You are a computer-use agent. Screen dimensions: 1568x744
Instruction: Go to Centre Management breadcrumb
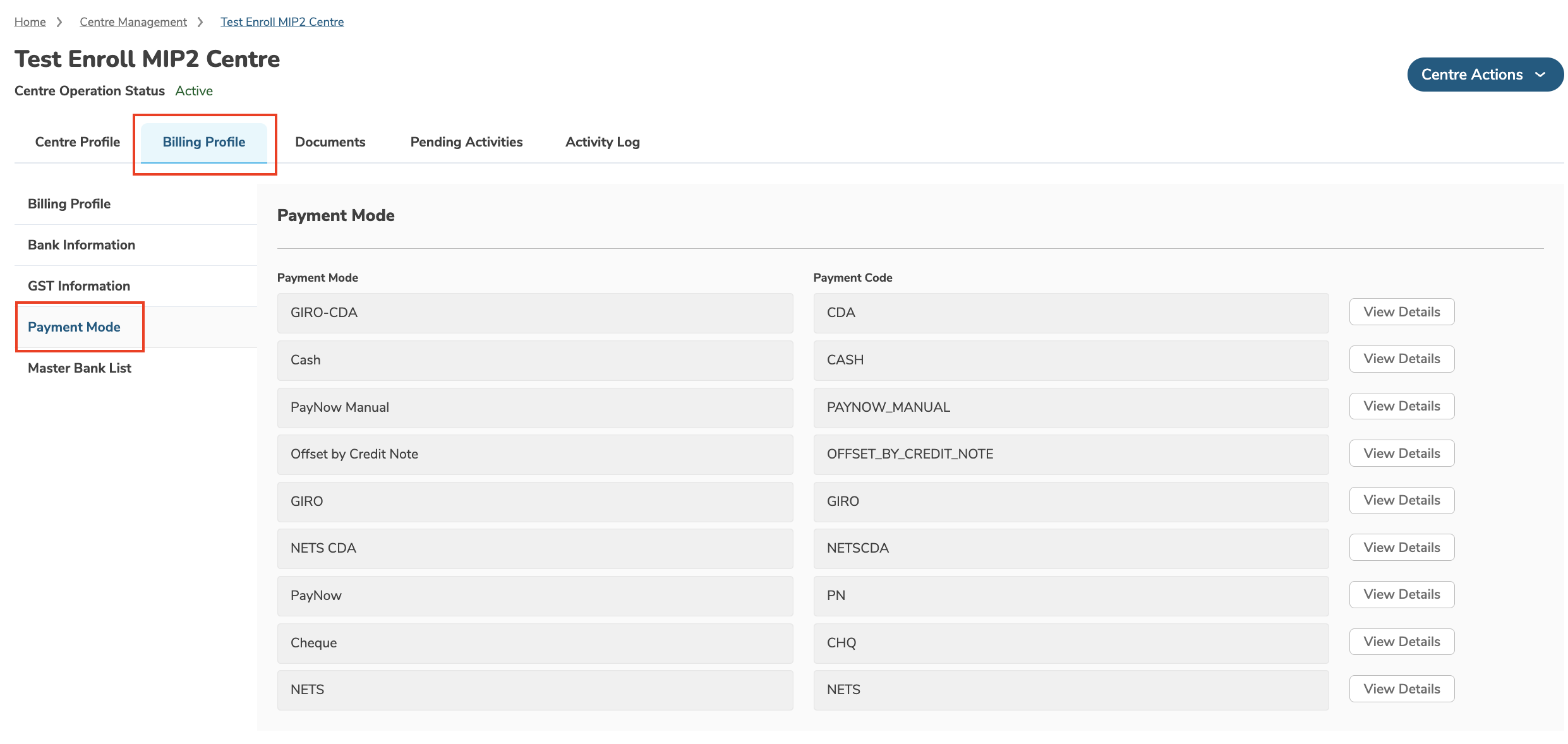point(133,22)
